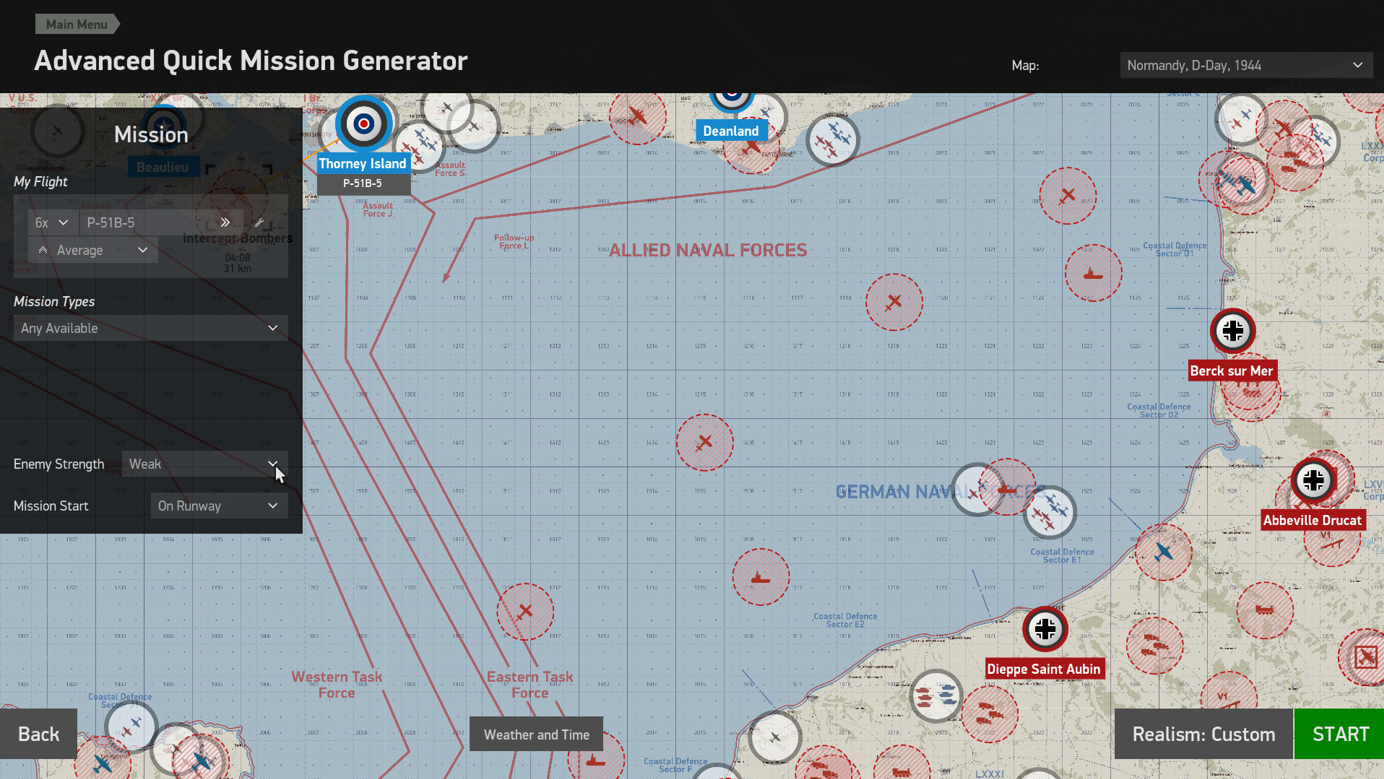Select the Thorney Island airfield roundel icon
The height and width of the screenshot is (779, 1384).
(364, 124)
